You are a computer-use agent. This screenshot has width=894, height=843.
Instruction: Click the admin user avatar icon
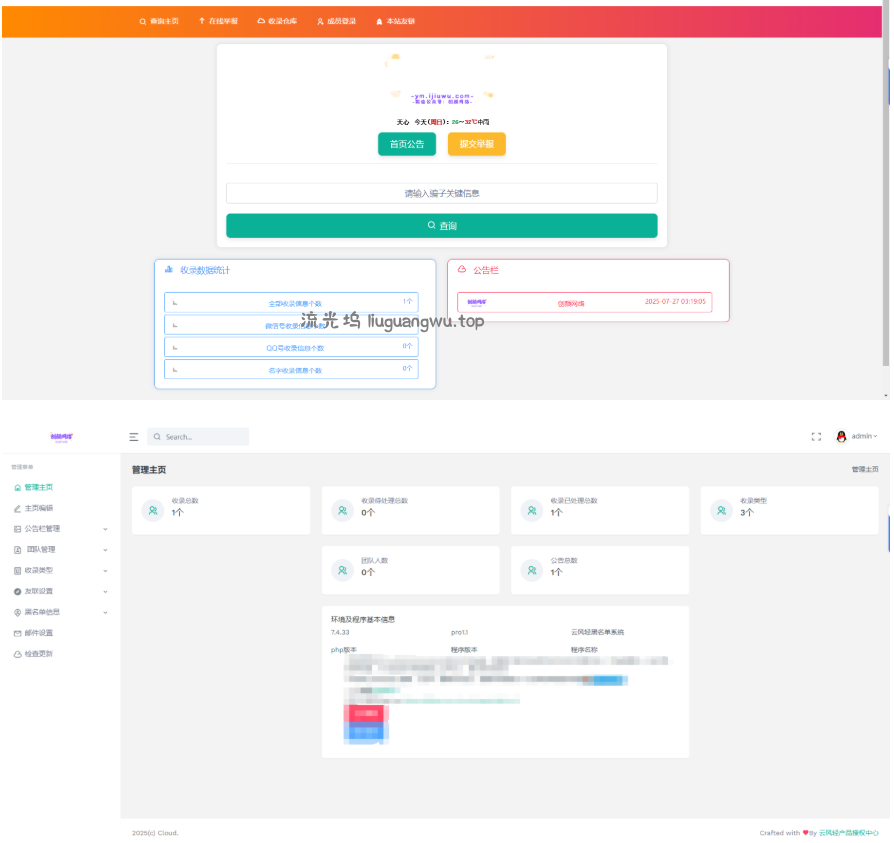tap(841, 437)
